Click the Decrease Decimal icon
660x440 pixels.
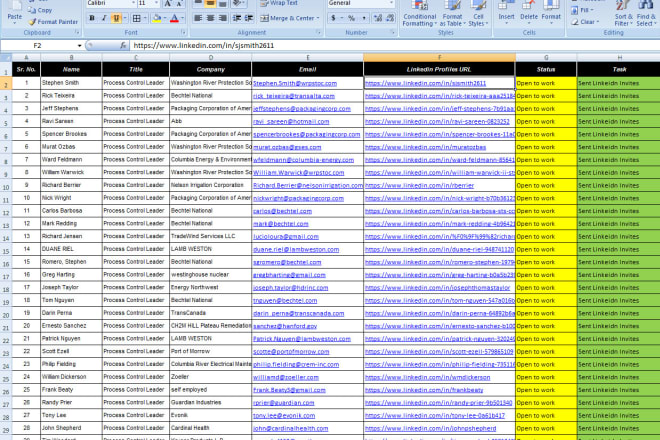(x=390, y=18)
